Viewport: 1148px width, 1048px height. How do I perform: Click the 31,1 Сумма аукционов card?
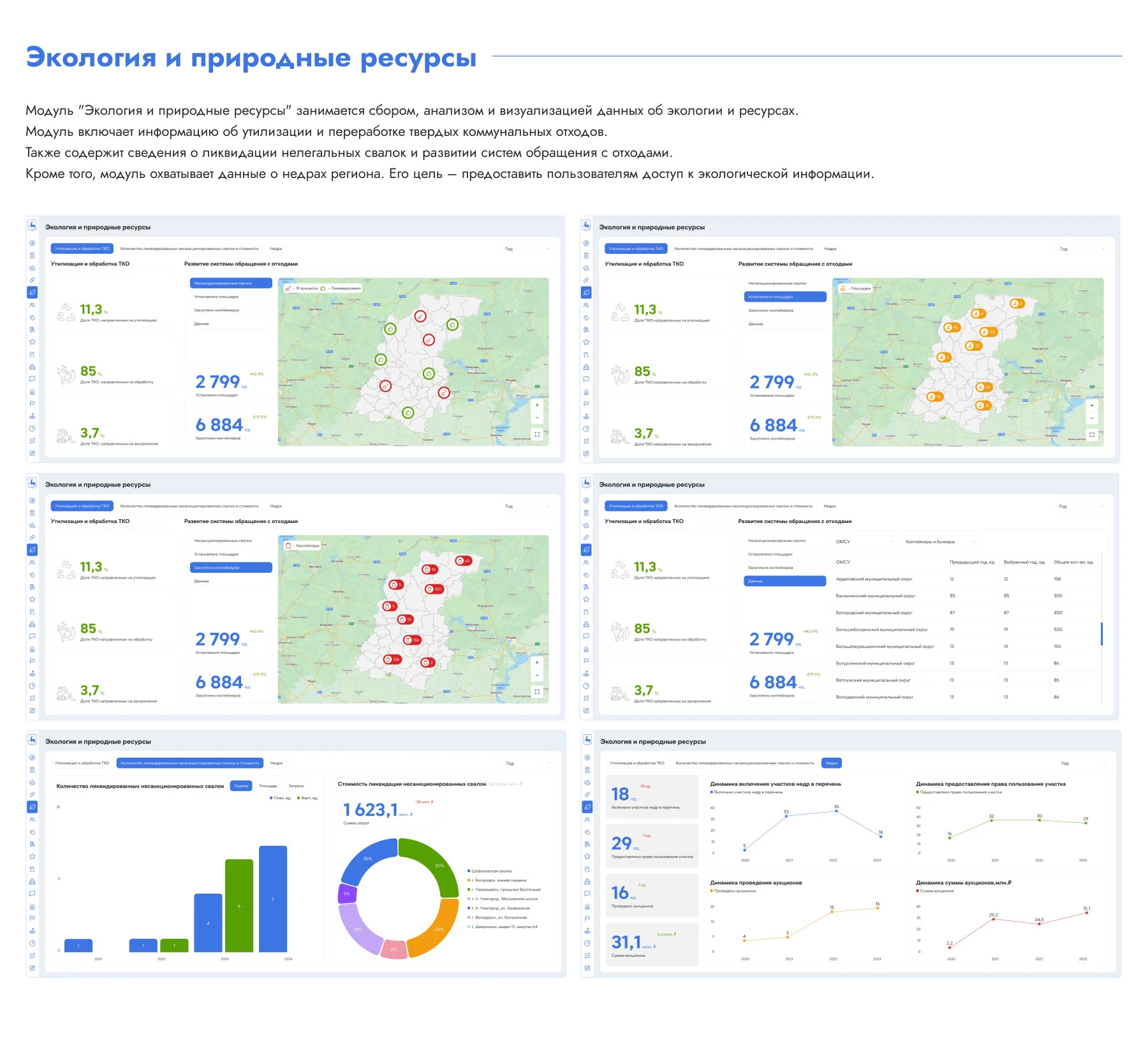[652, 944]
